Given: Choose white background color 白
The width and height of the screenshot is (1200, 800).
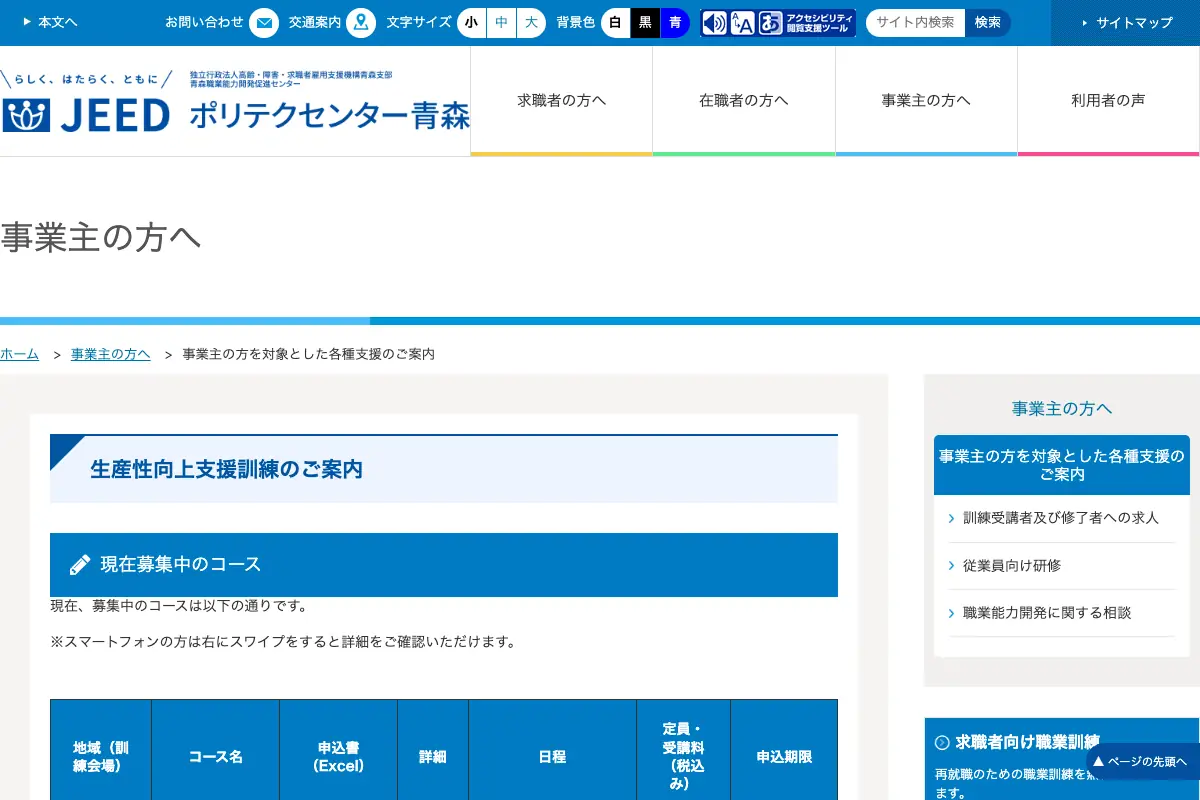Looking at the screenshot, I should [x=616, y=22].
